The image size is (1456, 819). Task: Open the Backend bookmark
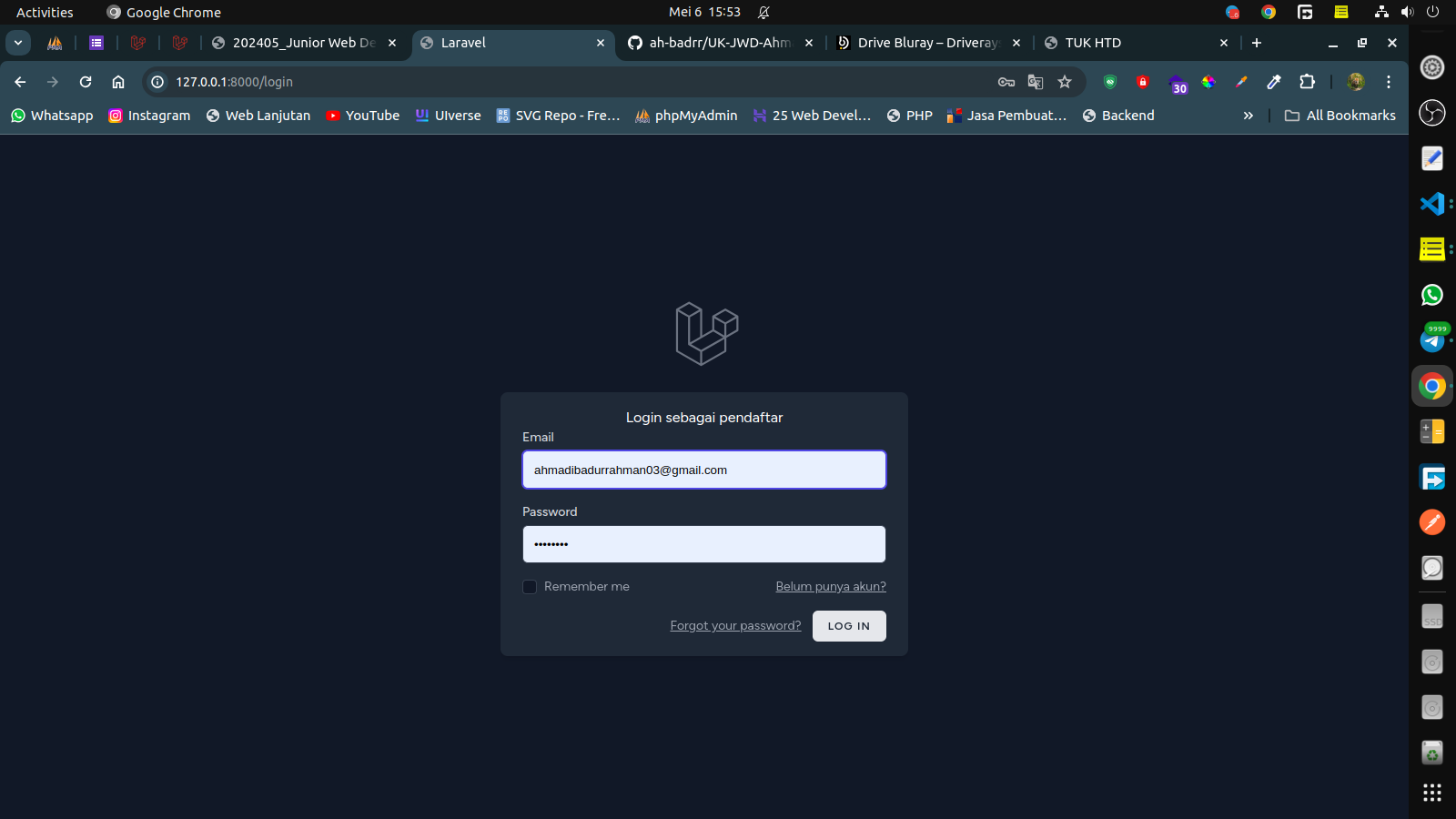(1118, 116)
